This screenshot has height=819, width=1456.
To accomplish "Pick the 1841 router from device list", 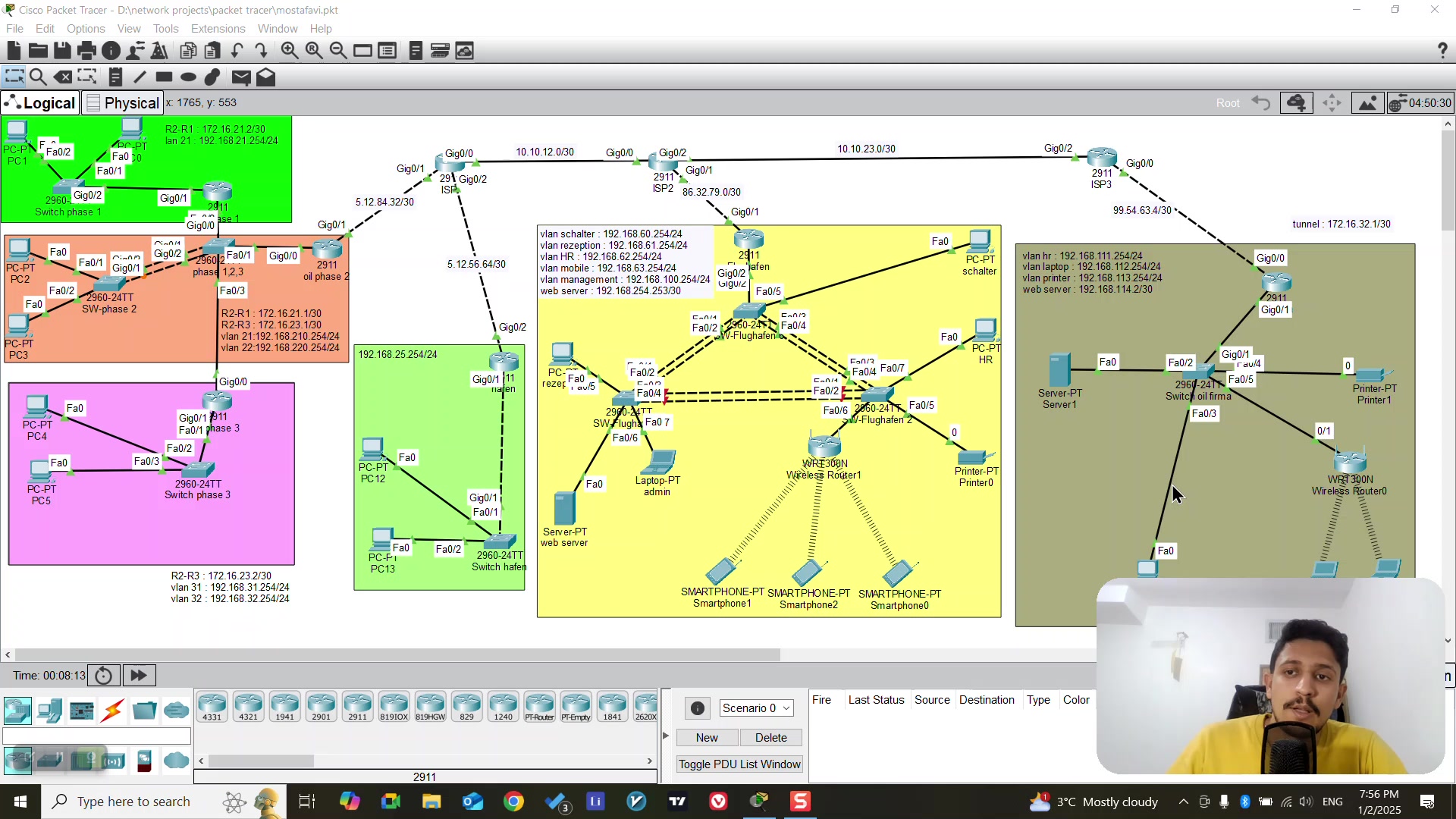I will pos(613,707).
